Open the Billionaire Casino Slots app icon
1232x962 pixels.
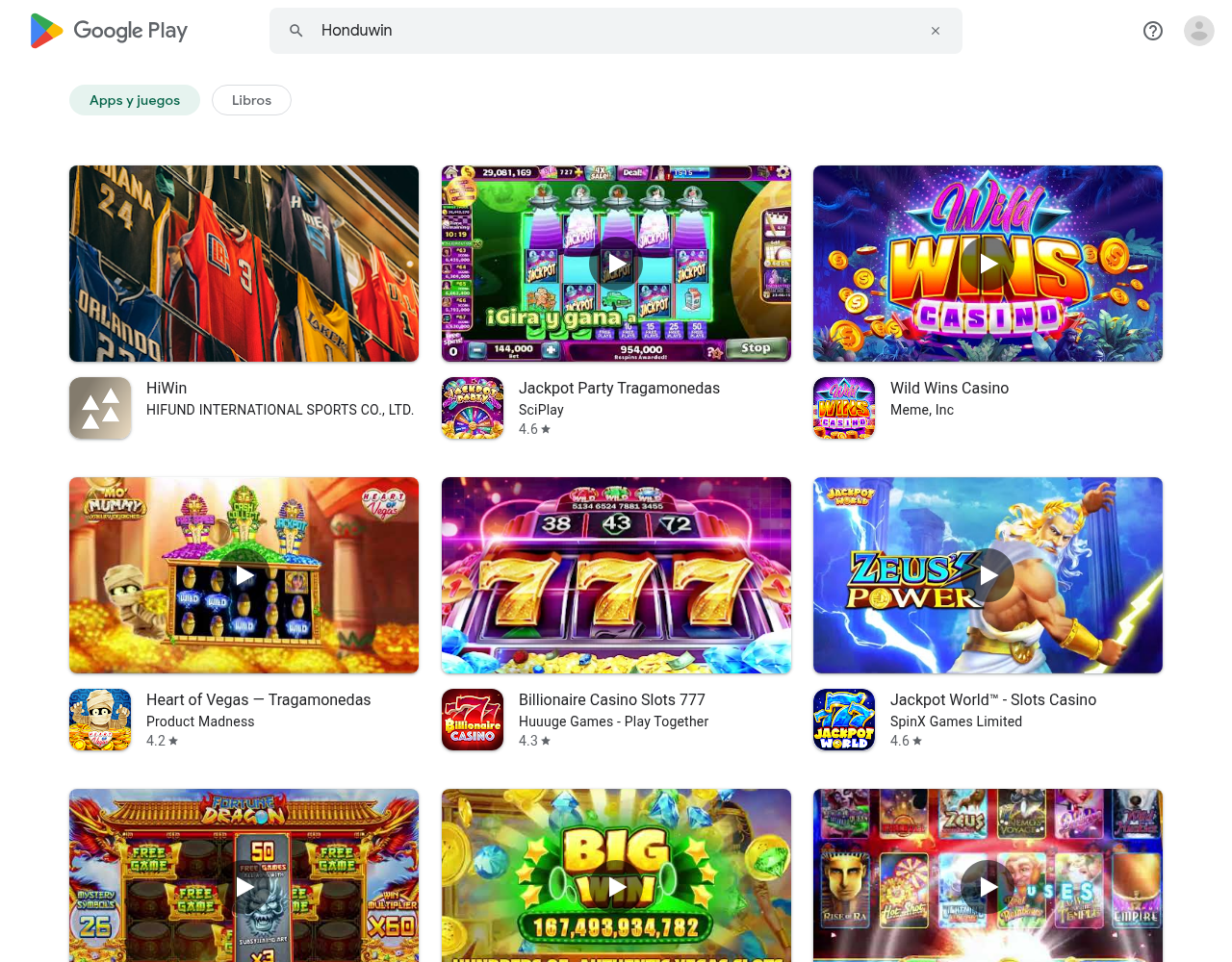pos(473,720)
